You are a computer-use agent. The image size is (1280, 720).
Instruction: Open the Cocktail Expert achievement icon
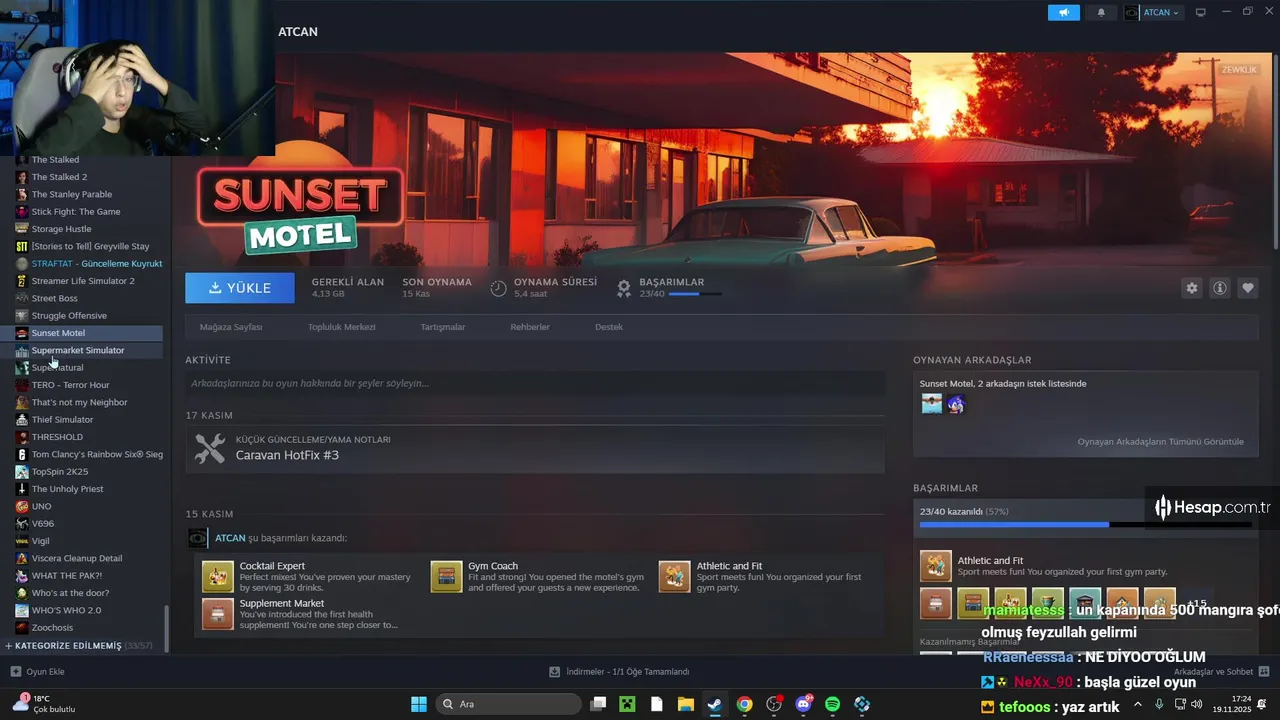(x=218, y=577)
